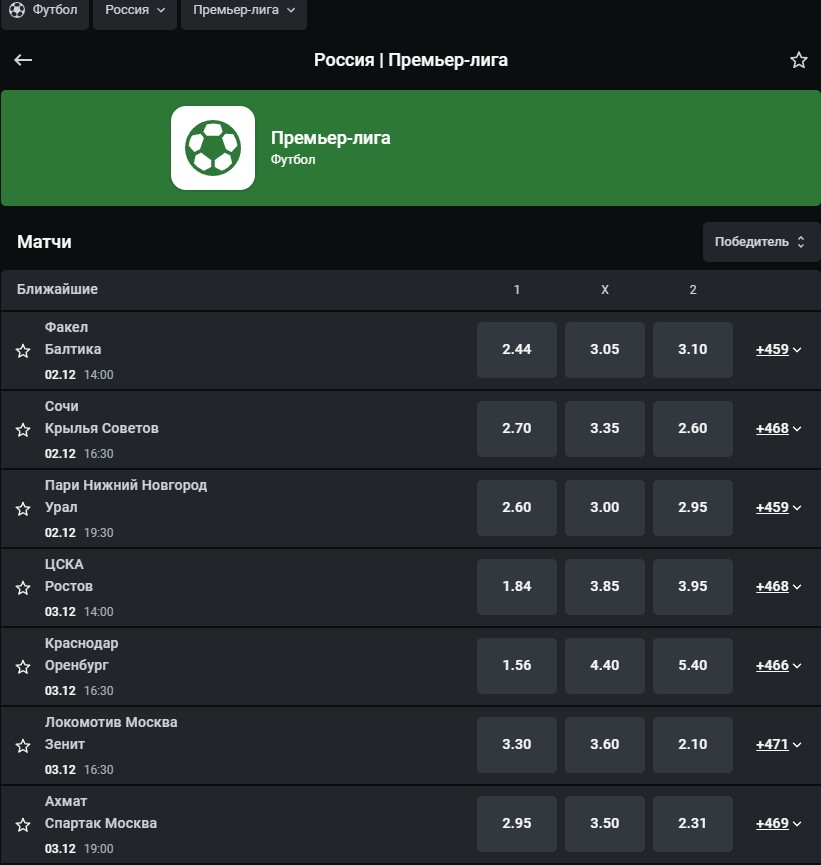Bet on Ростов win at 3.95

click(692, 586)
